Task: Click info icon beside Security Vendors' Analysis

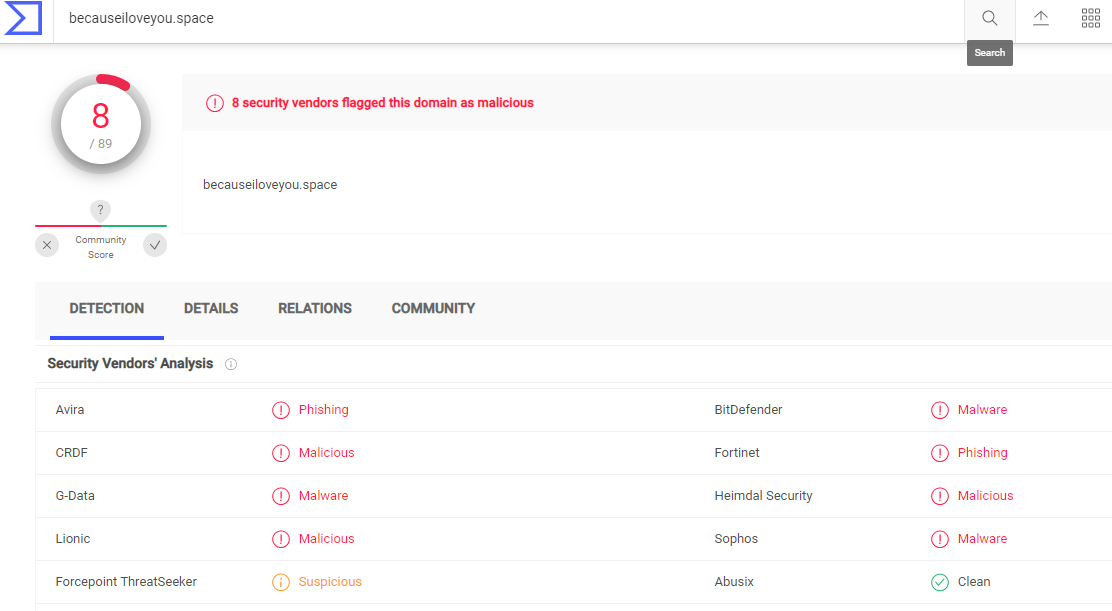Action: point(231,364)
